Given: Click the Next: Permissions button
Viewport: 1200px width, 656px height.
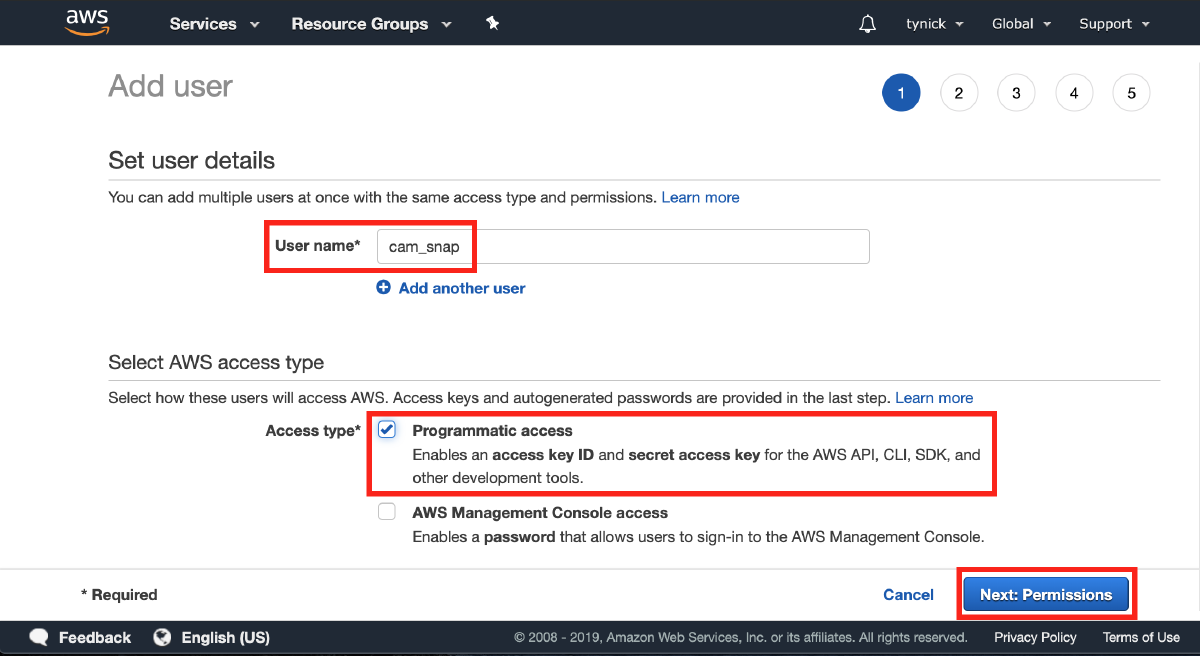Looking at the screenshot, I should click(x=1046, y=594).
